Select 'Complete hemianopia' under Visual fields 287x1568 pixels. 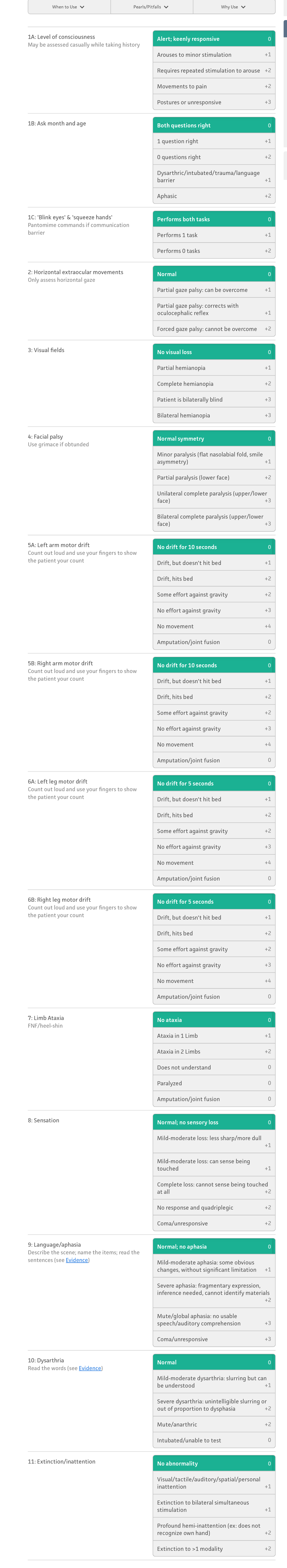point(213,384)
